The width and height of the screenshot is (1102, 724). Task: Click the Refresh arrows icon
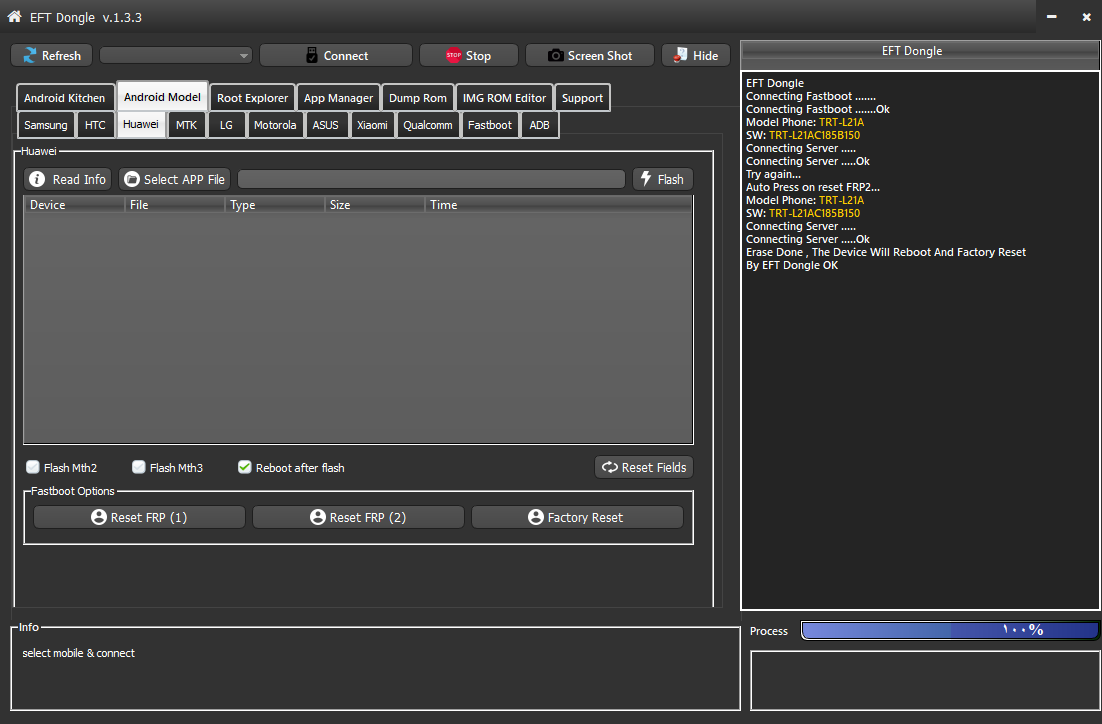(x=30, y=56)
